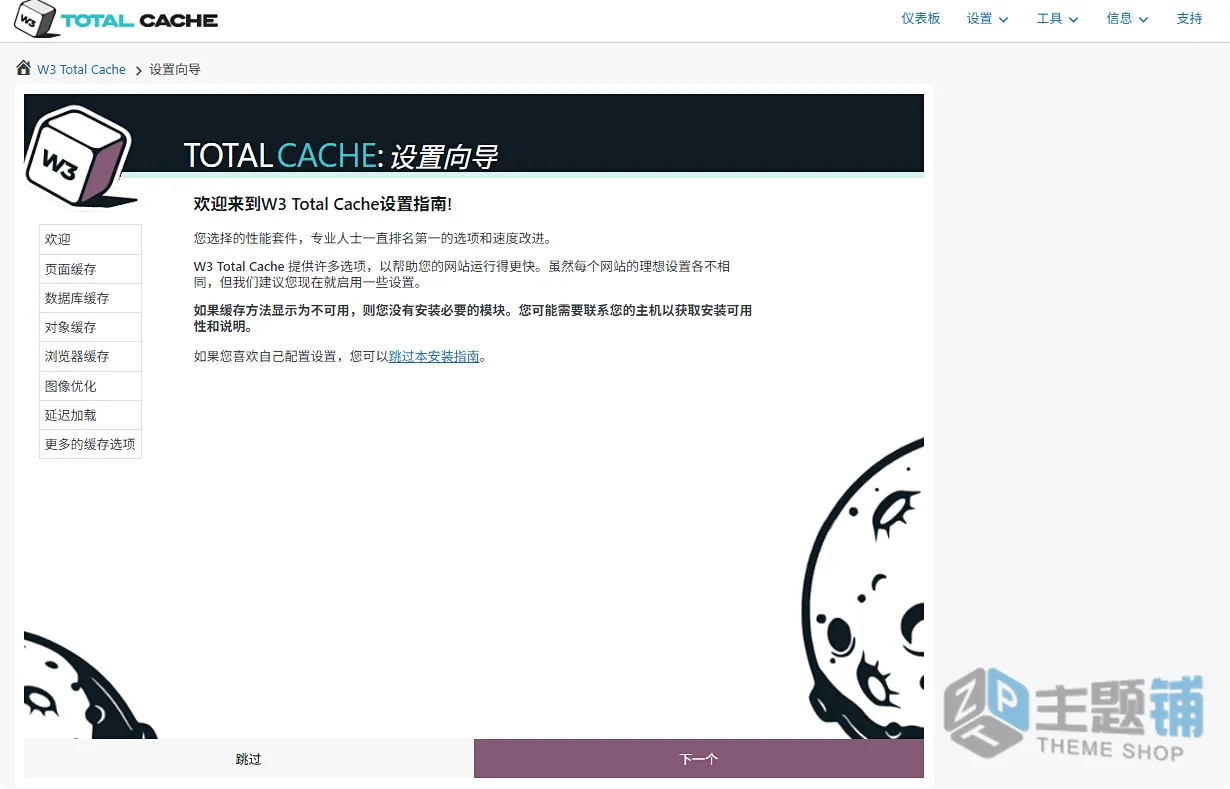Image resolution: width=1230 pixels, height=789 pixels.
Task: Select the 页面缓存 wizard step
Action: (x=90, y=269)
